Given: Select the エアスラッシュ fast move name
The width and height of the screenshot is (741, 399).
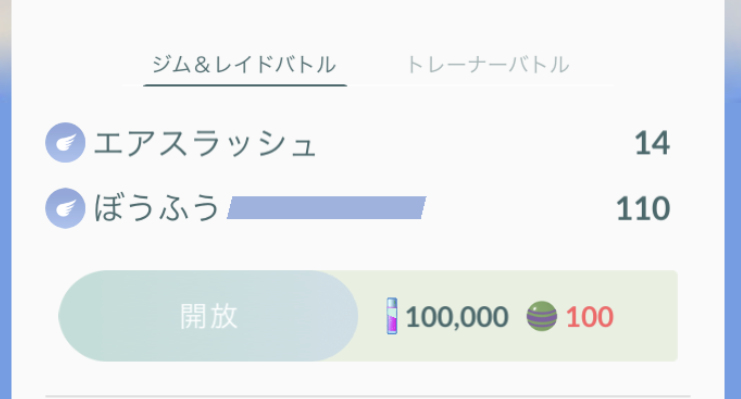Looking at the screenshot, I should [205, 143].
